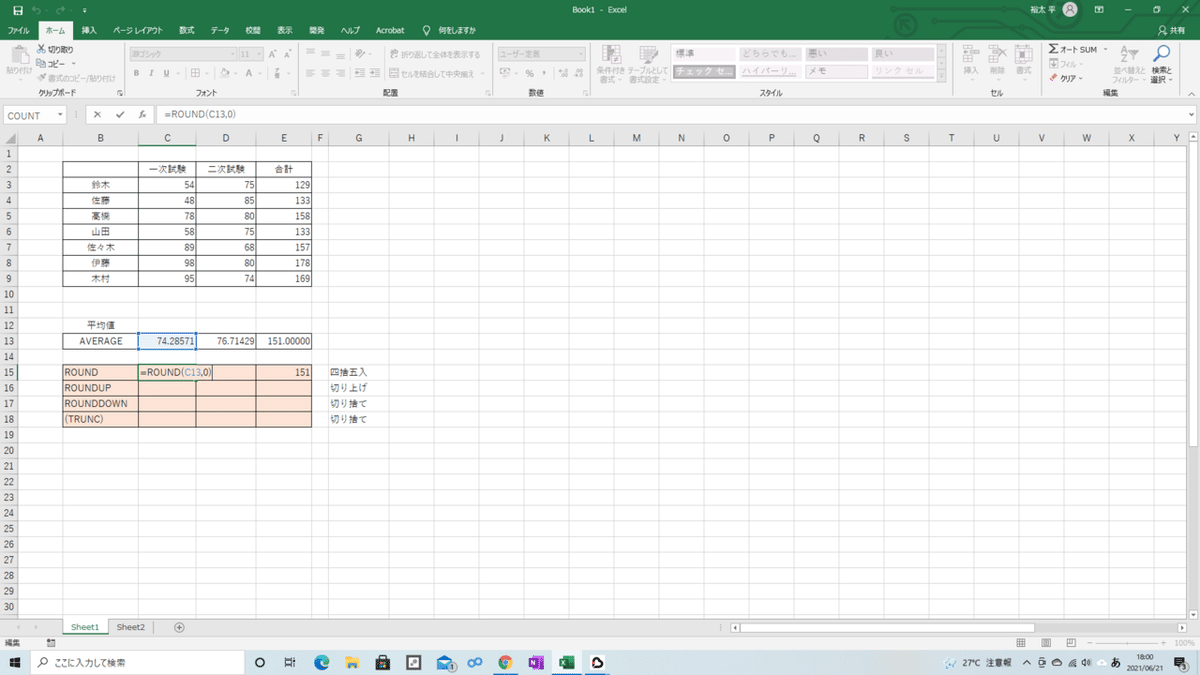Switch to Insert (挿入) ribbon tab

tap(89, 30)
